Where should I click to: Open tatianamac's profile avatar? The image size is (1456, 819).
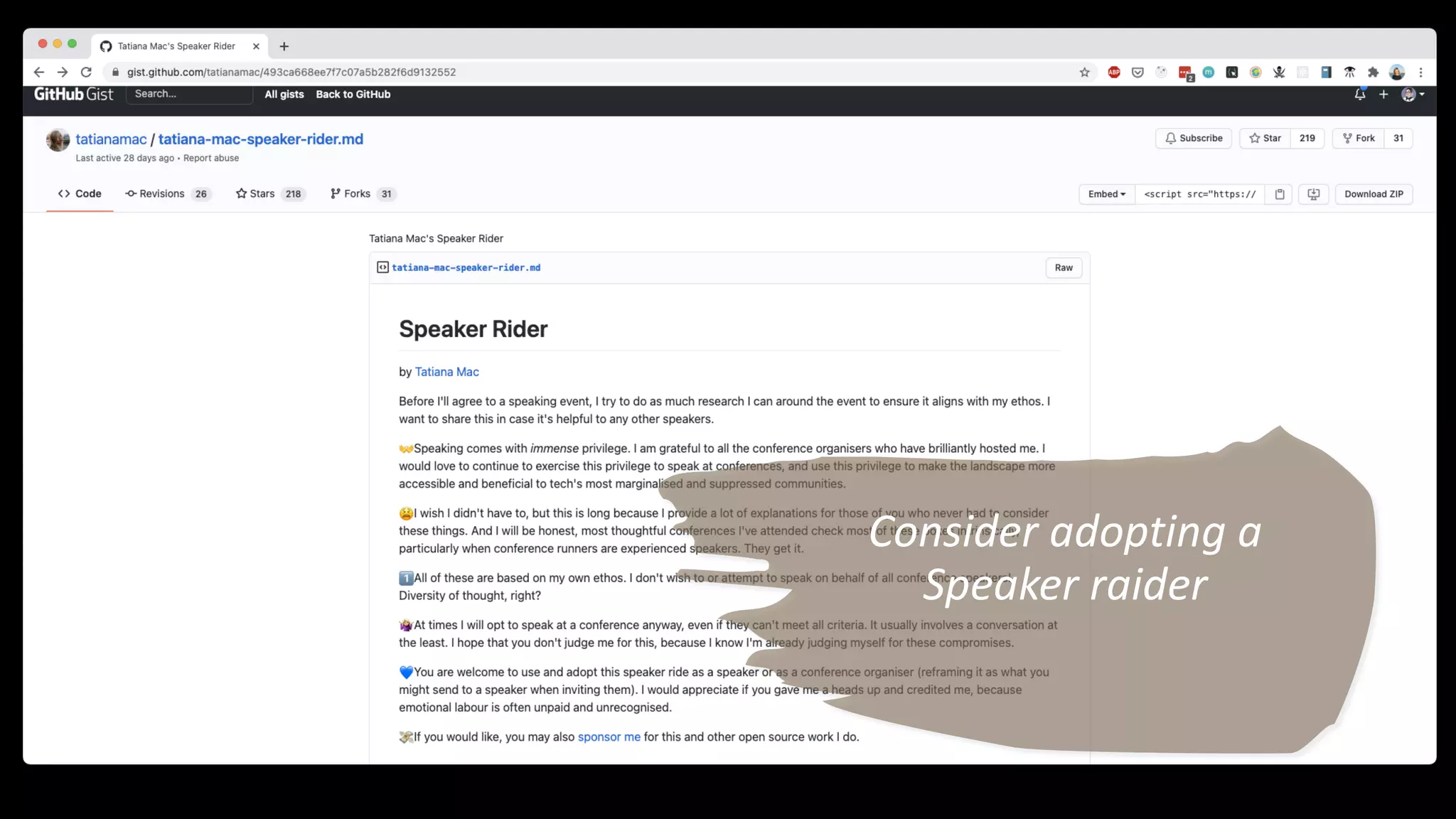(58, 139)
